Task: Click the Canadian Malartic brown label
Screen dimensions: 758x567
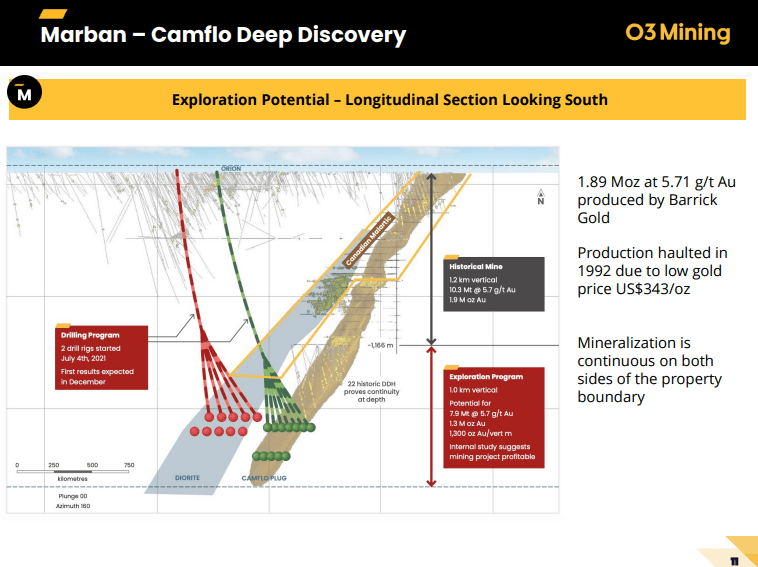Action: pyautogui.click(x=369, y=241)
